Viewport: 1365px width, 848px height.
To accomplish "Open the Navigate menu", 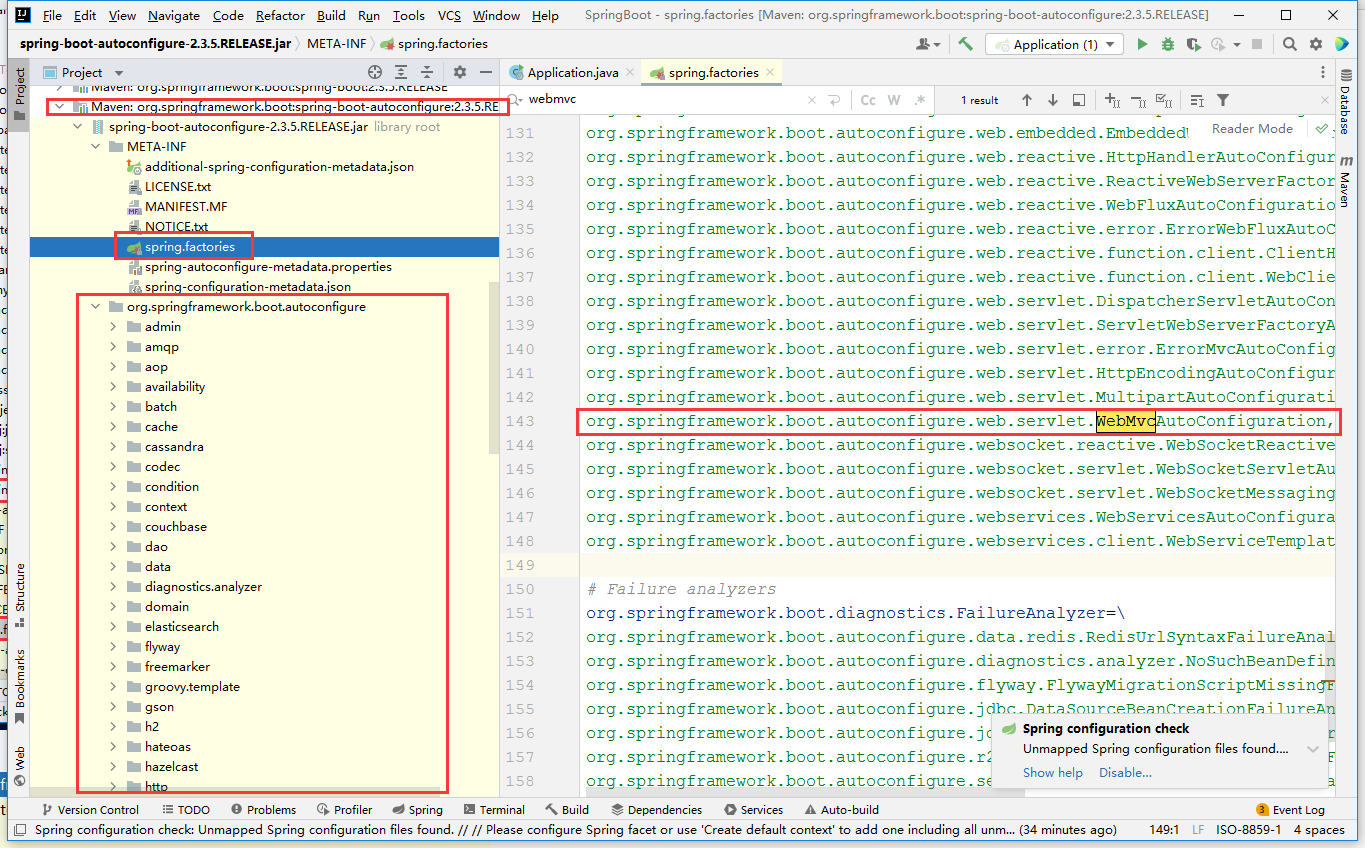I will point(173,16).
